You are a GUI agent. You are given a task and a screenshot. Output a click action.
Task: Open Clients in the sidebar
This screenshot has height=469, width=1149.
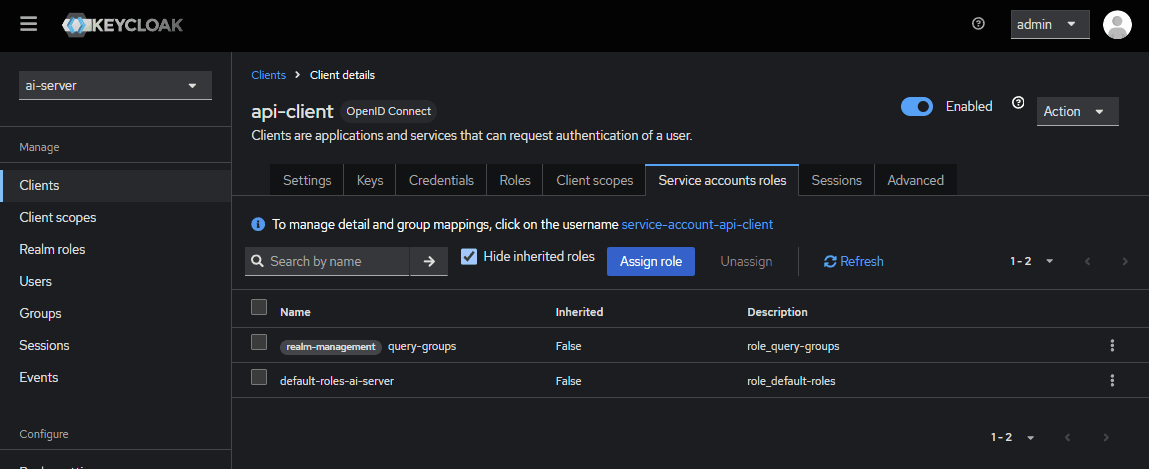point(116,185)
